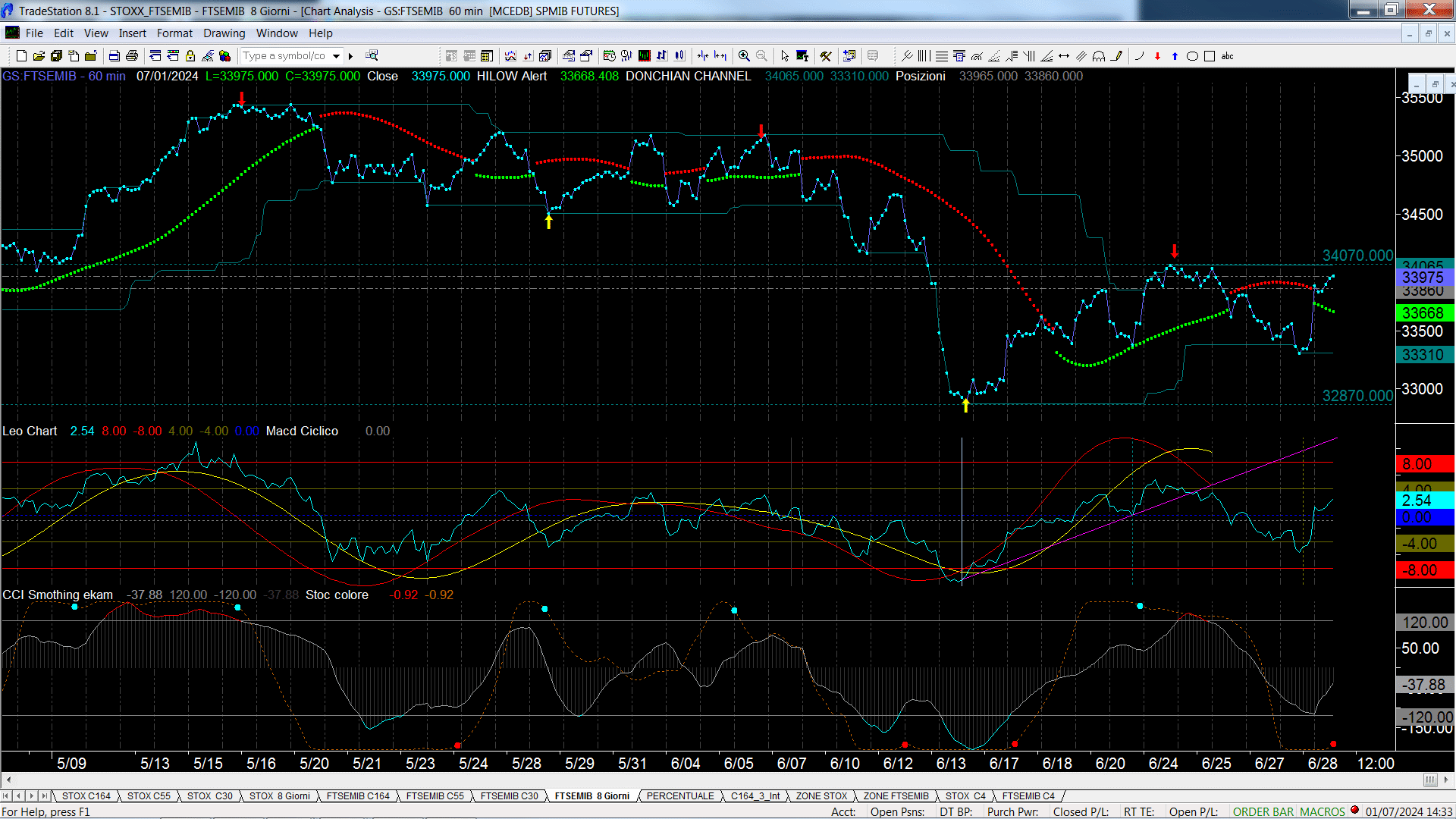Select the Ellipse drawing tool
Viewport: 1456px width, 819px height.
click(1192, 55)
